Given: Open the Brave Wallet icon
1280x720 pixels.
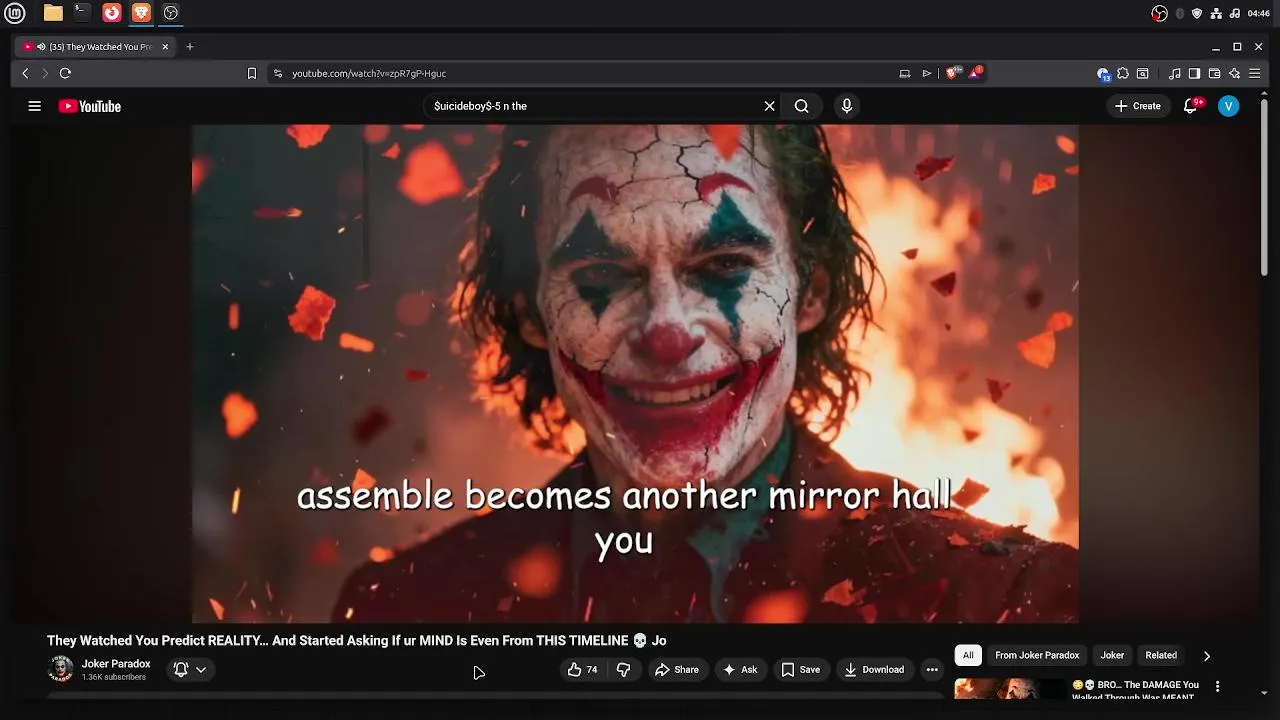Looking at the screenshot, I should [1214, 73].
